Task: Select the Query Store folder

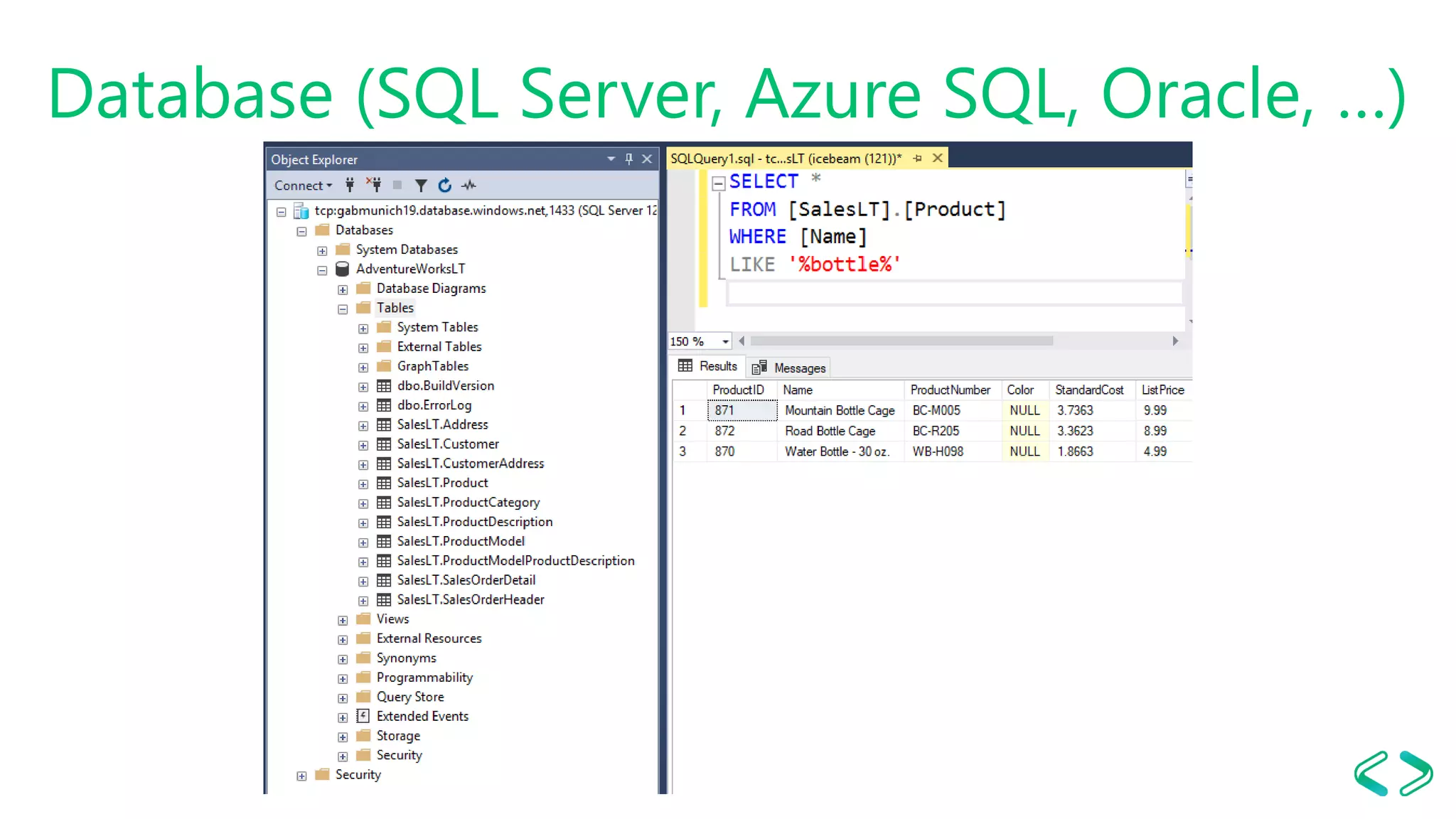Action: tap(409, 697)
